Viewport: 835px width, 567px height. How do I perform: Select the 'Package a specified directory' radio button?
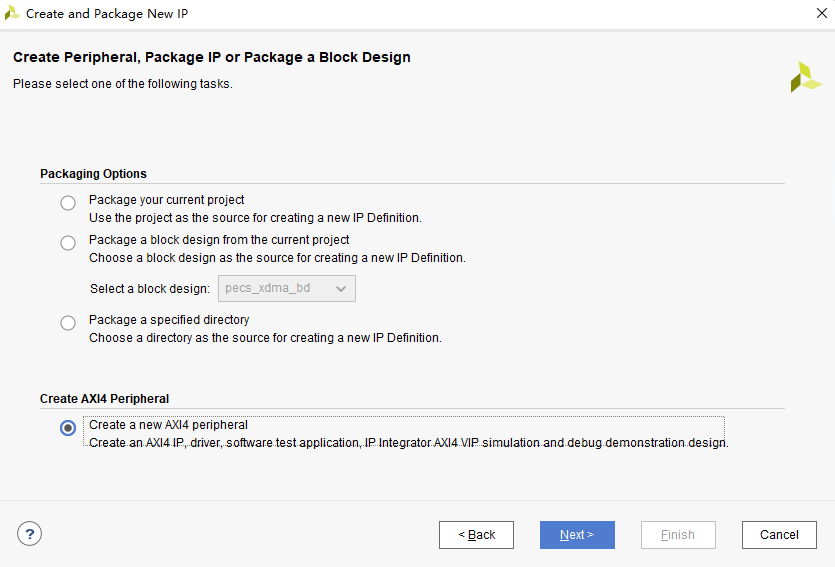[x=68, y=323]
